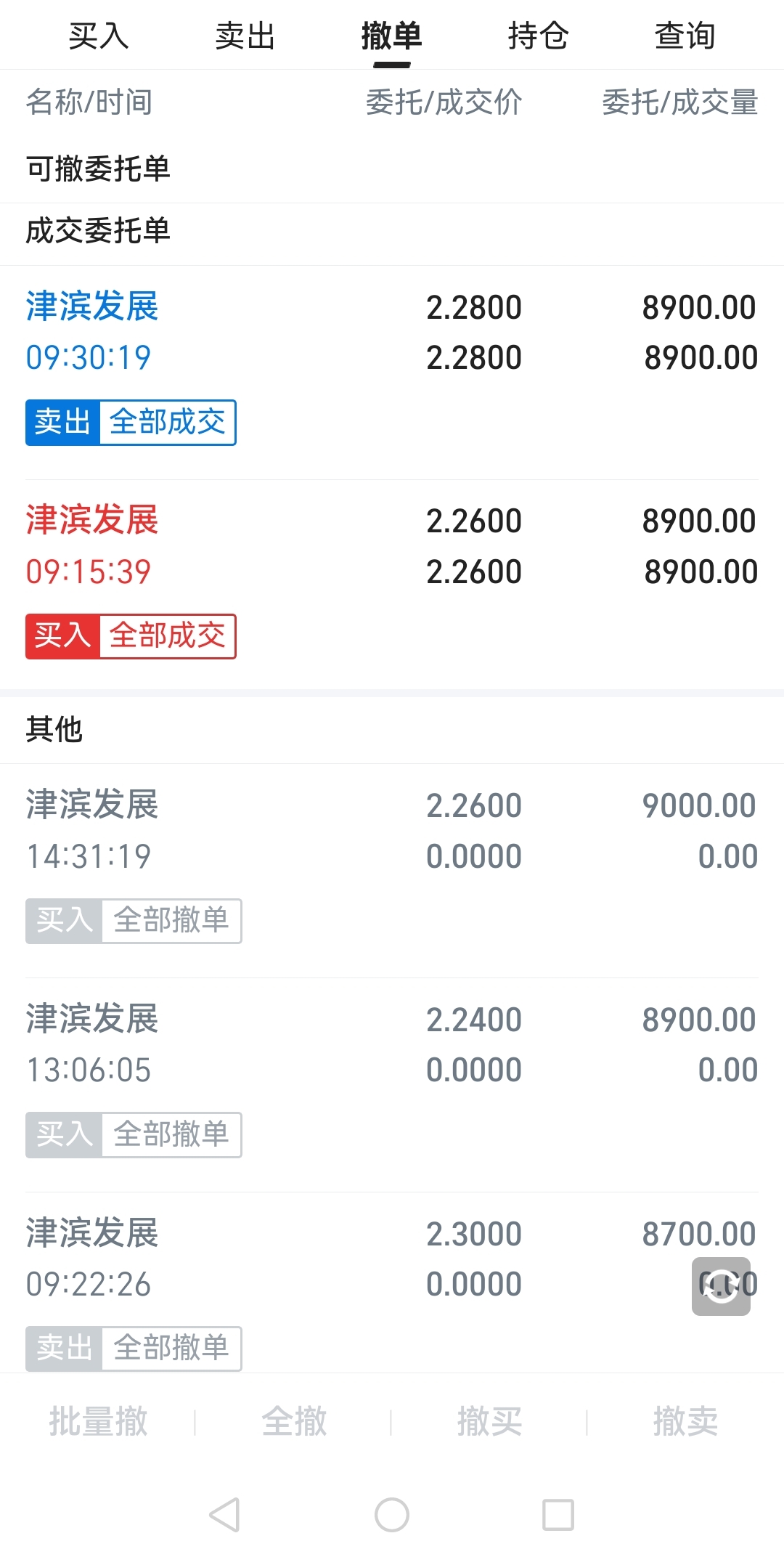This screenshot has height=1557, width=784.
Task: Switch to the 买入 tab
Action: tap(99, 36)
